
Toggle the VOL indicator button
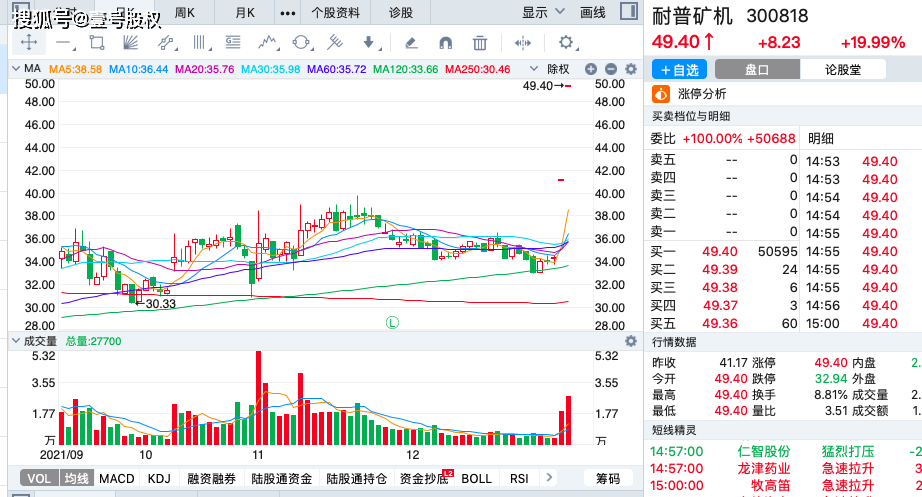click(x=39, y=478)
